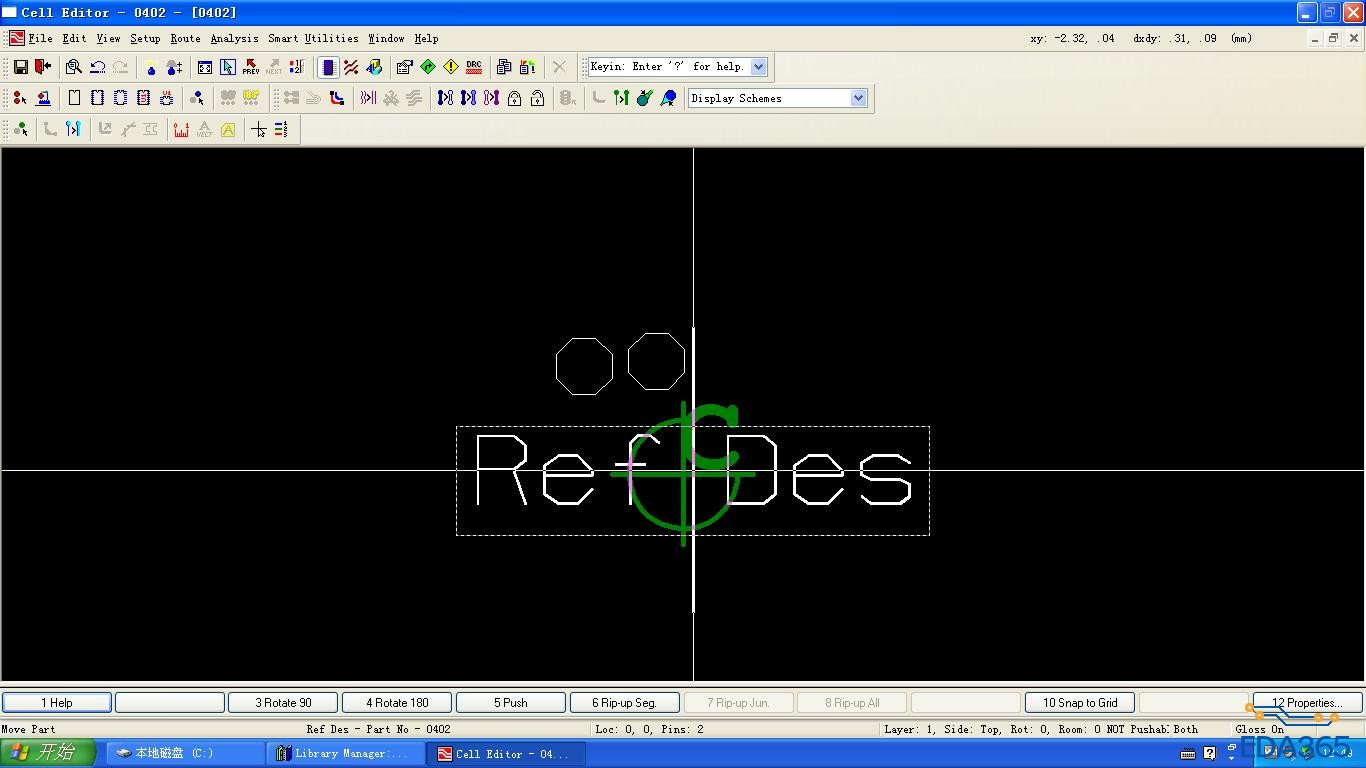Open the Help menu
Screen dimensions: 1366x768
click(426, 39)
